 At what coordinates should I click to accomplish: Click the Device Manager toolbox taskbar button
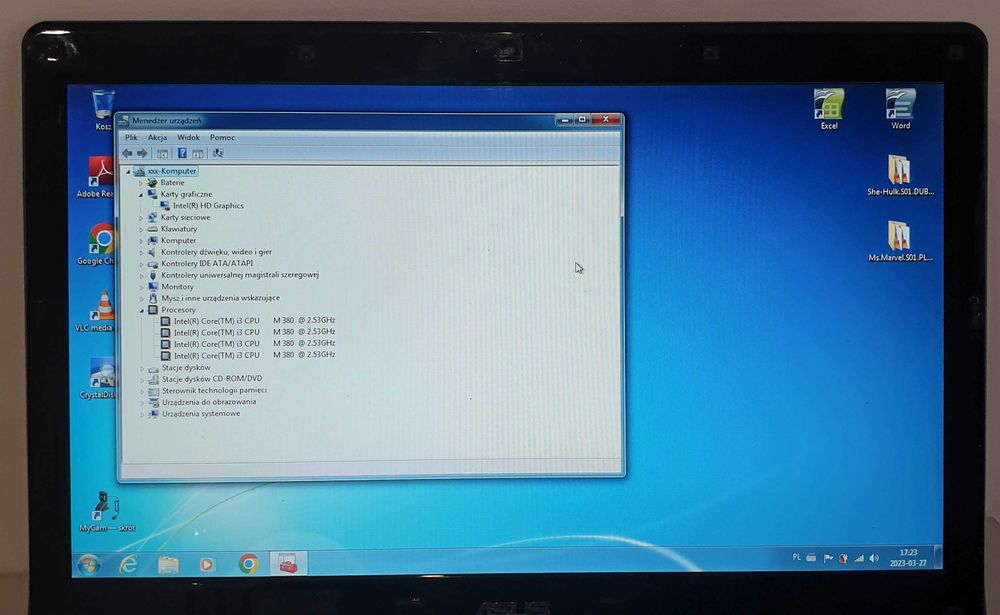point(288,563)
